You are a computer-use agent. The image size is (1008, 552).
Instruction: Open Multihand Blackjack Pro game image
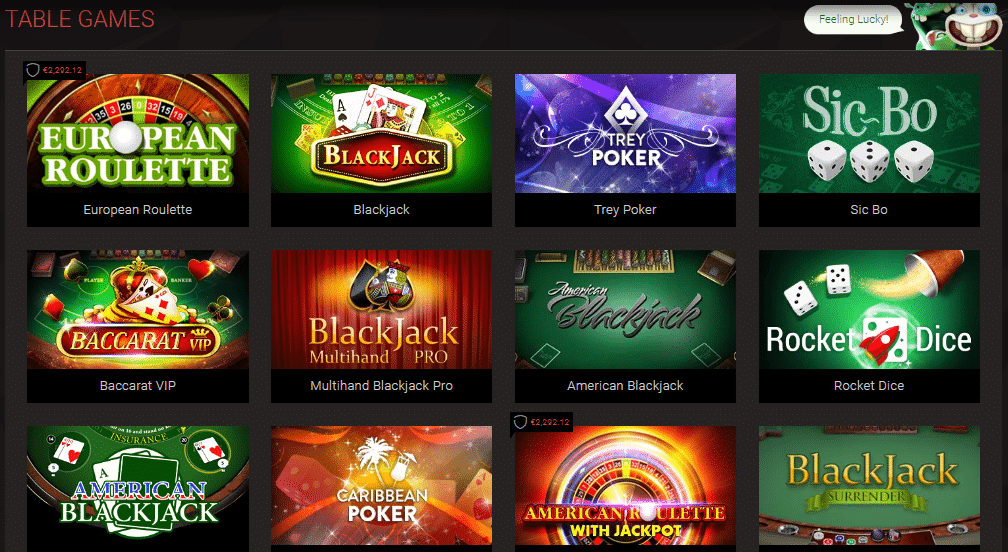click(x=381, y=309)
